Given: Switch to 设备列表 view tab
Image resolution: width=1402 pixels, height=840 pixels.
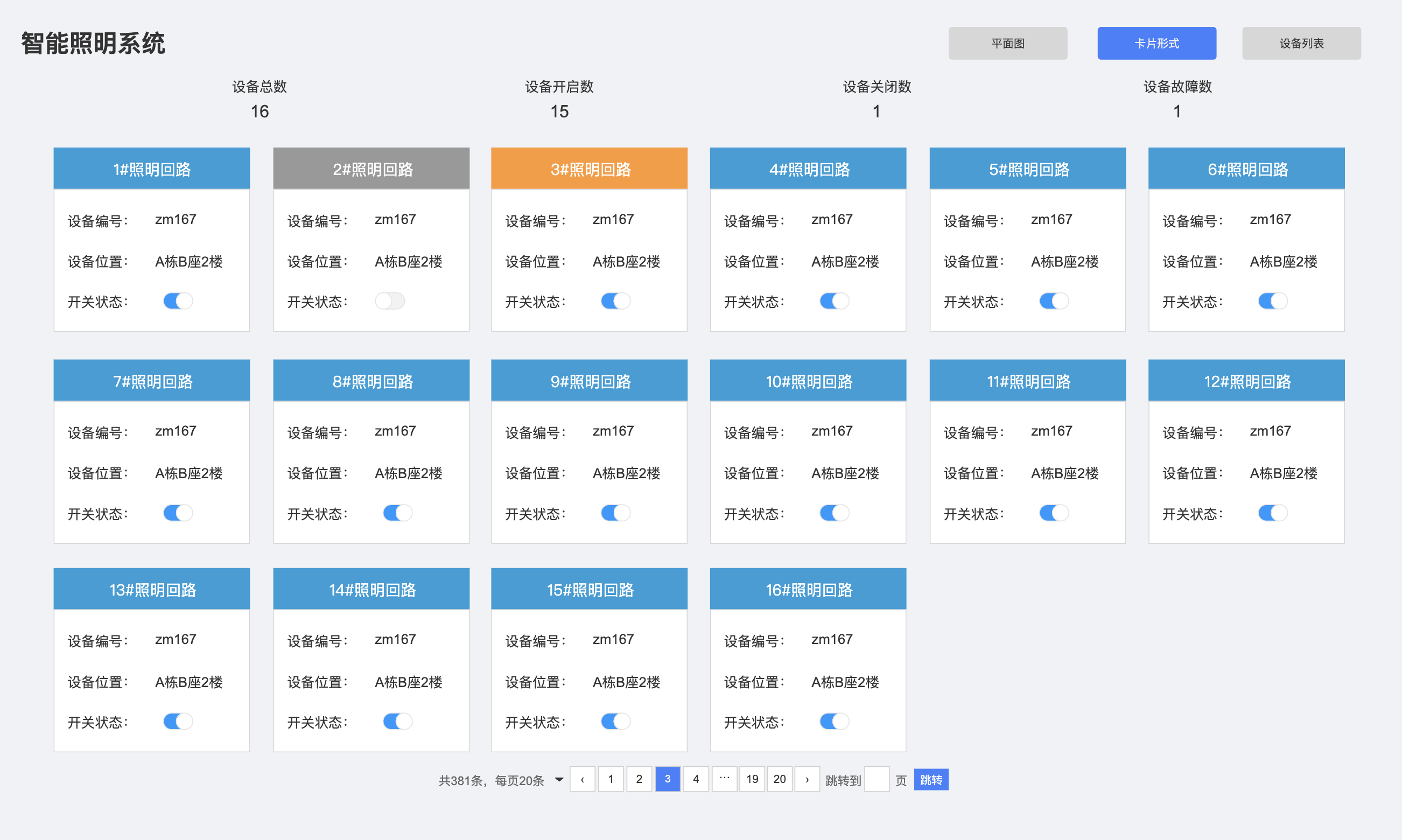Looking at the screenshot, I should 1301,44.
